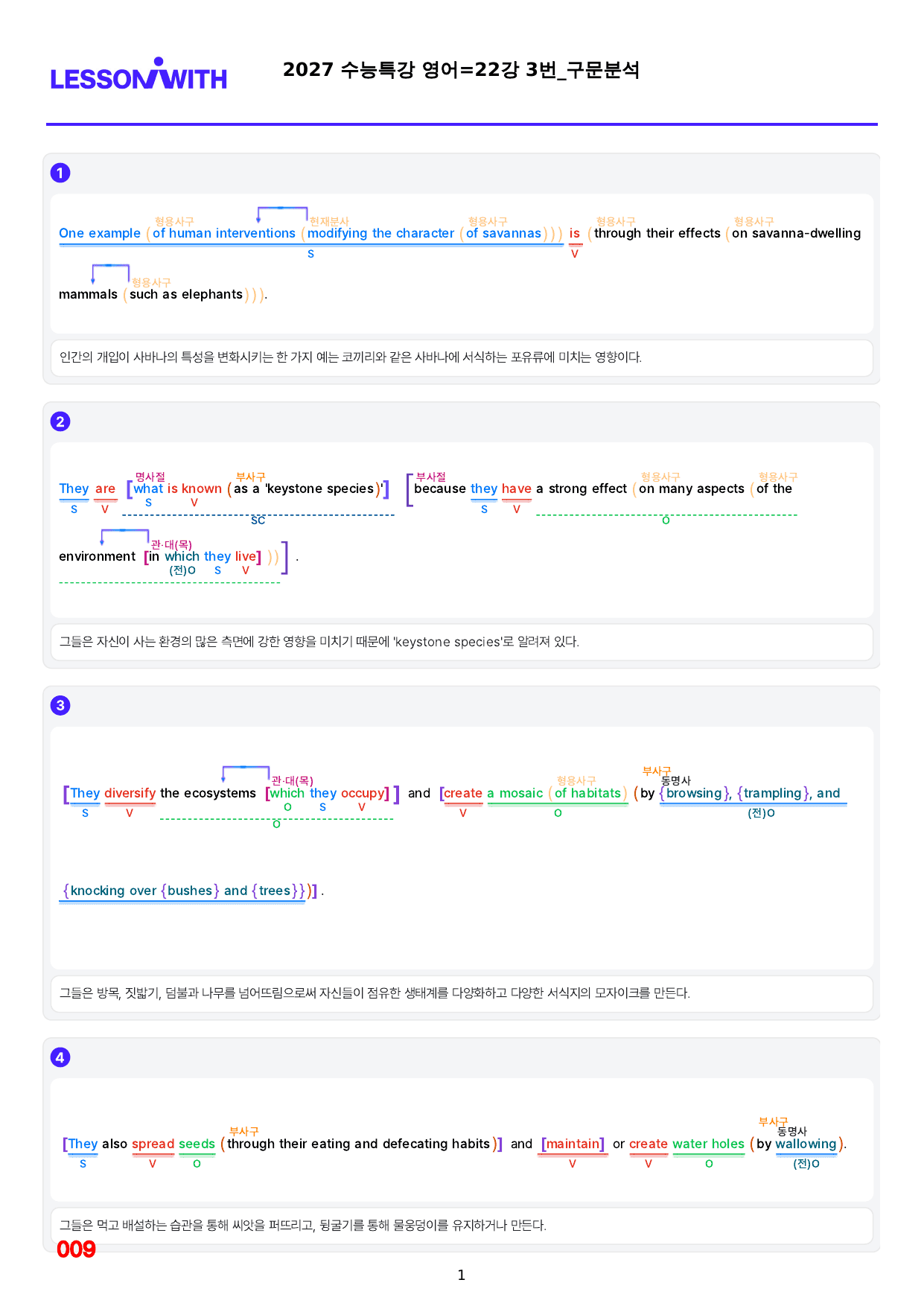Click the bracketed verb 'maintain'

point(573,1144)
